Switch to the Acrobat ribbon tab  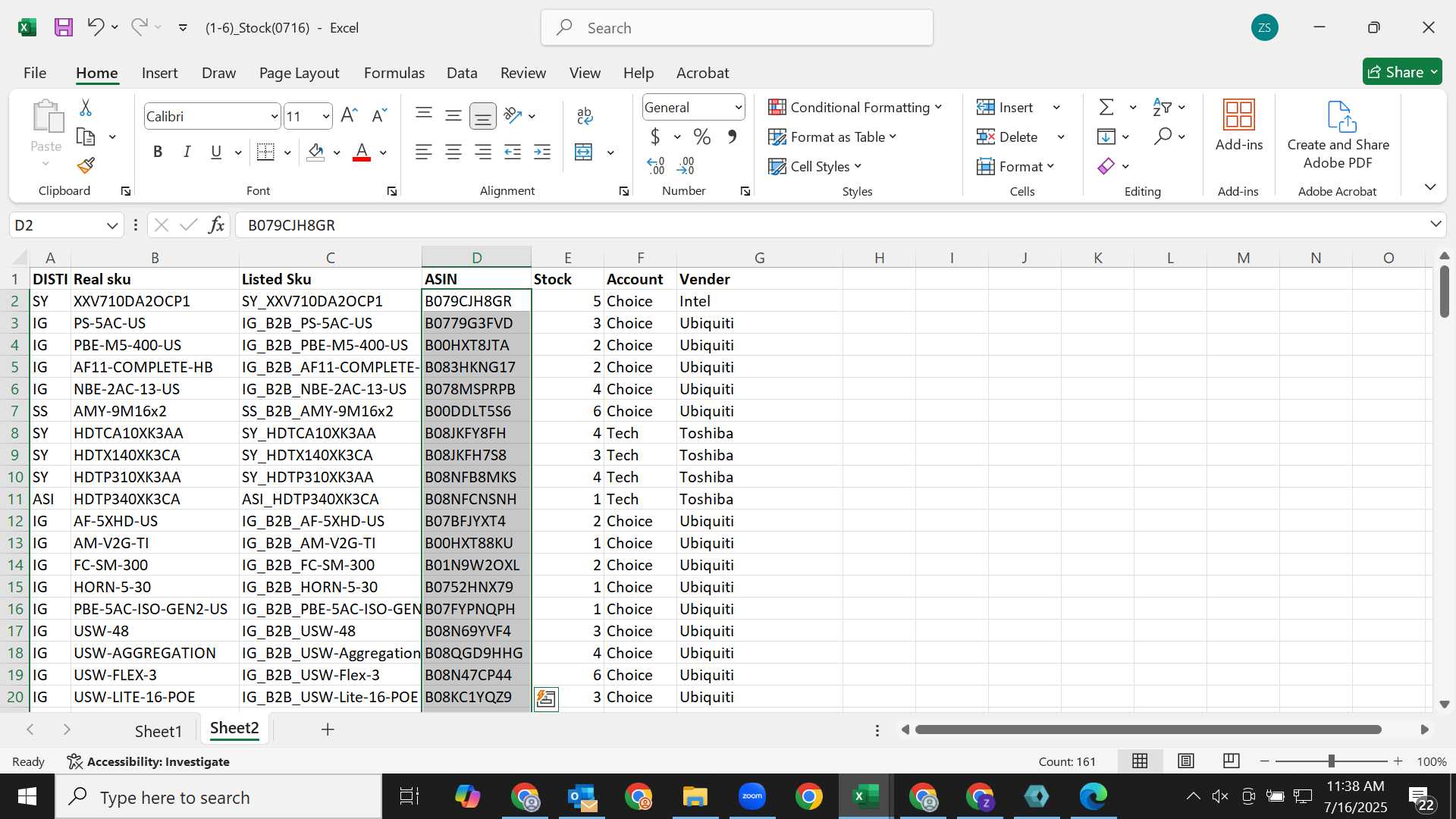coord(702,73)
